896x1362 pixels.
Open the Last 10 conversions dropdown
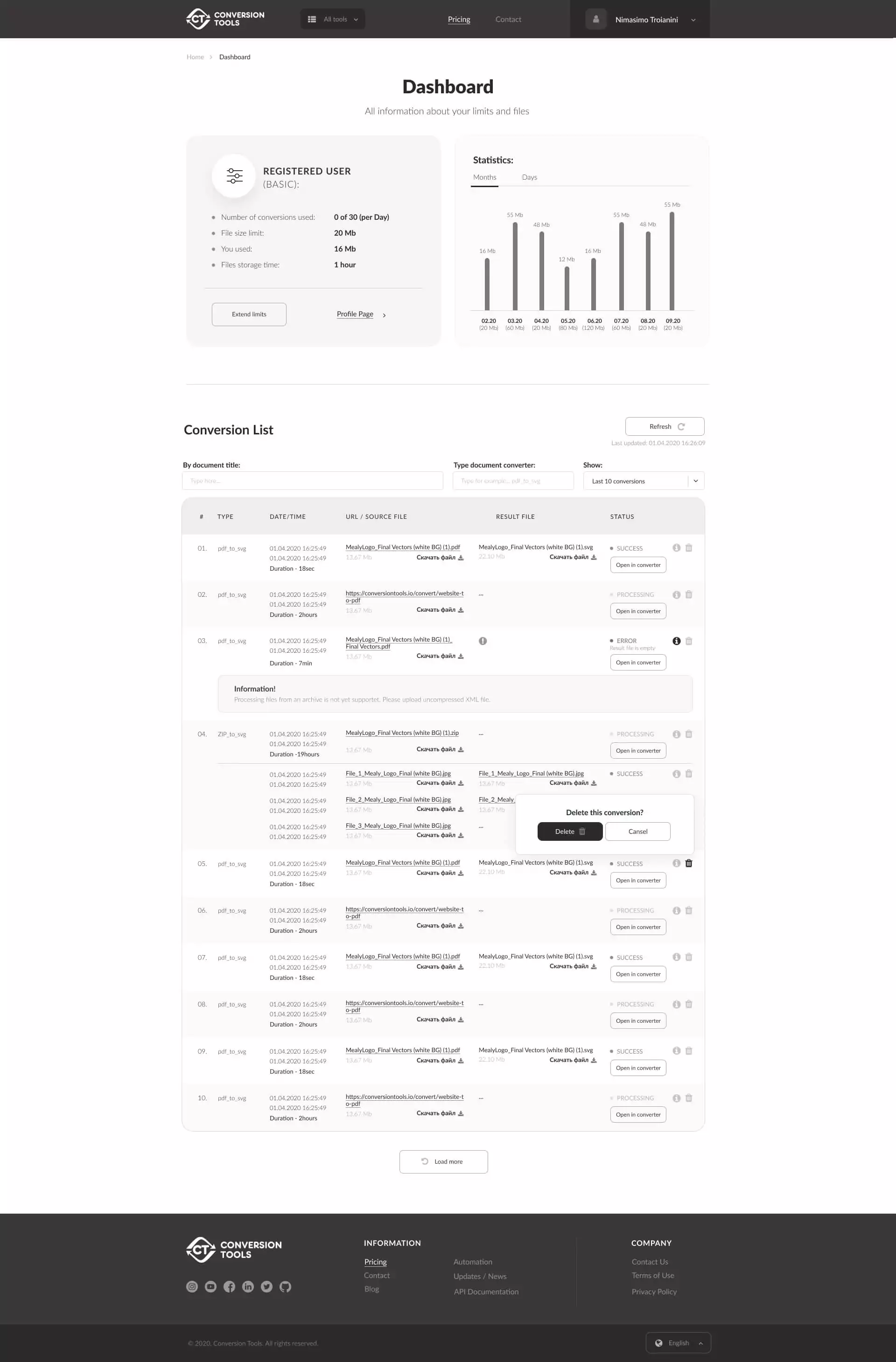click(x=644, y=481)
